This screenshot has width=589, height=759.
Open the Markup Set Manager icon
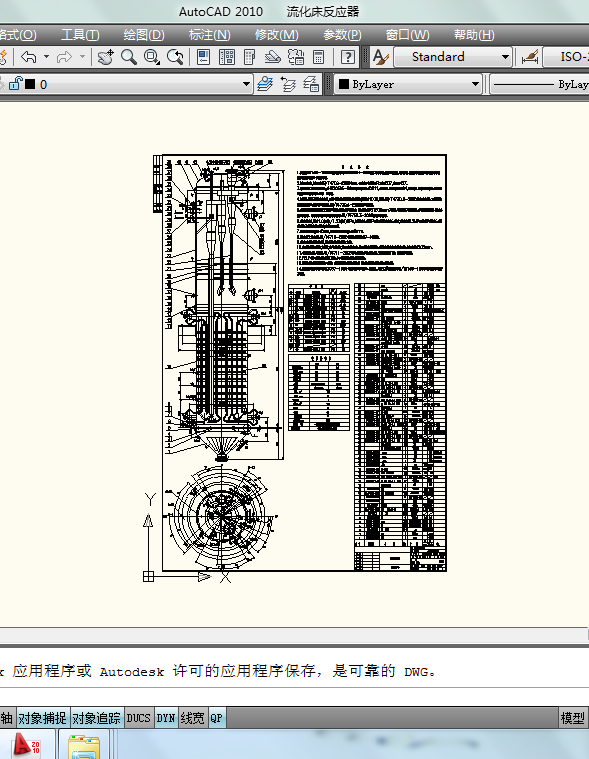(x=296, y=57)
